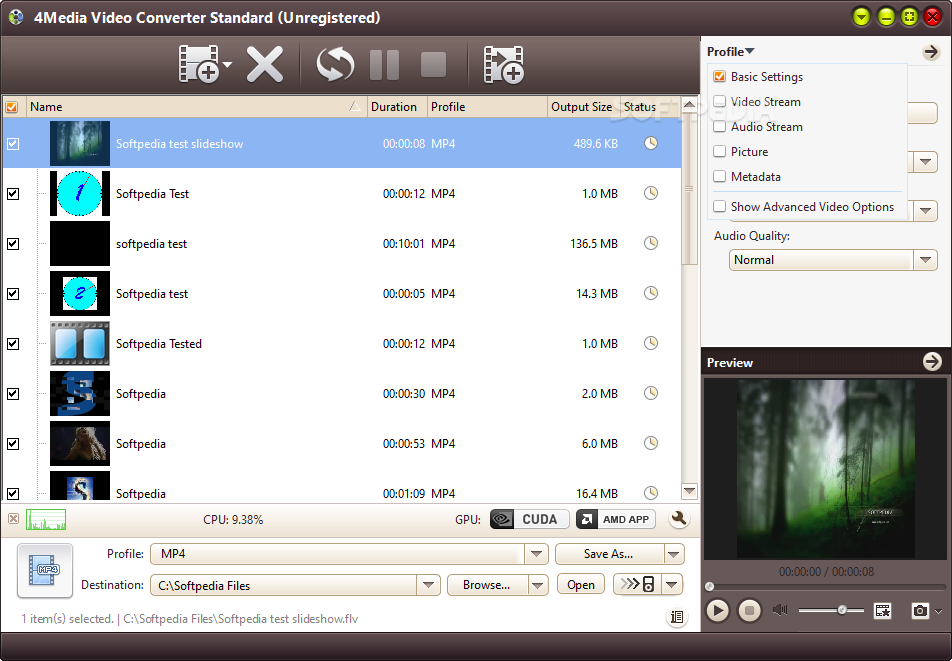
Task: Open the transfer-to-device dropdown arrow
Action: [x=672, y=585]
